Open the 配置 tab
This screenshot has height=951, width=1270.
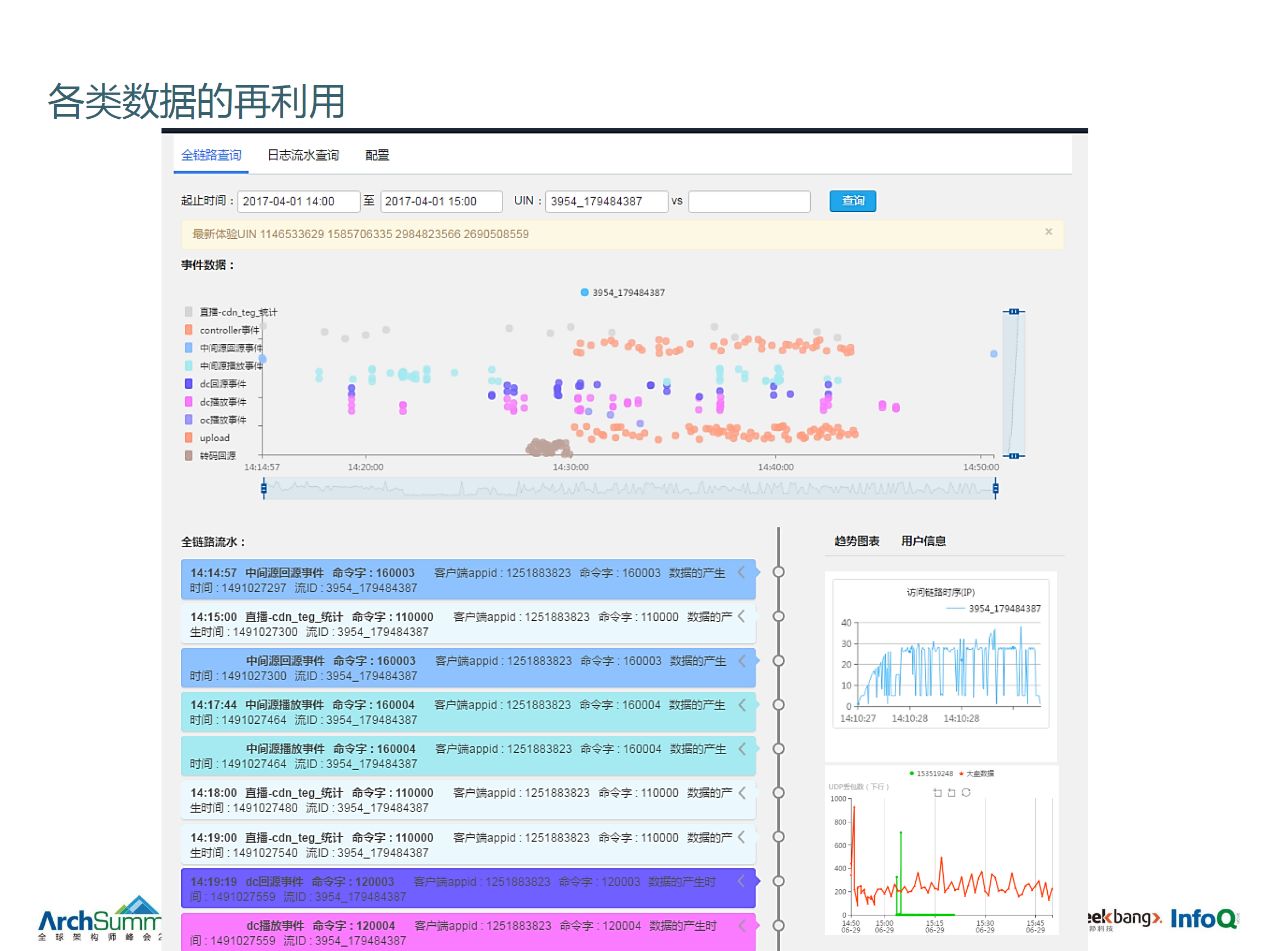(377, 155)
